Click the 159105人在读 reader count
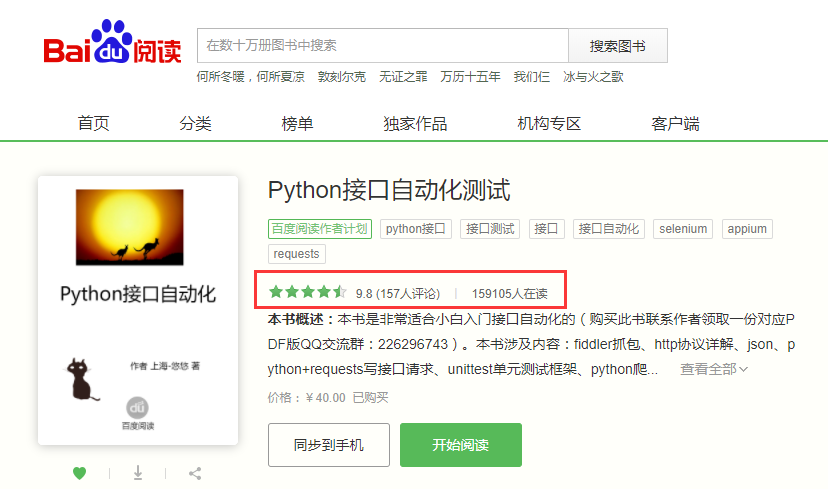The image size is (828, 489). click(510, 294)
